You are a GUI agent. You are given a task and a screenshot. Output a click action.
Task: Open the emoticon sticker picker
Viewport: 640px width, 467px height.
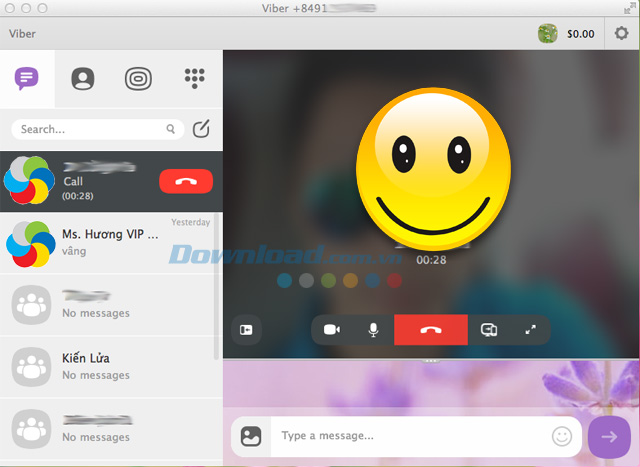(x=562, y=436)
